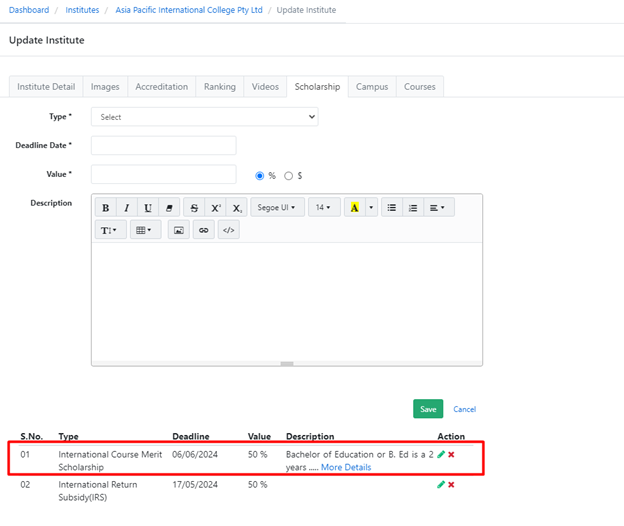Viewport: 624px width, 526px height.
Task: Open the paragraph alignment dropdown
Action: (x=439, y=208)
